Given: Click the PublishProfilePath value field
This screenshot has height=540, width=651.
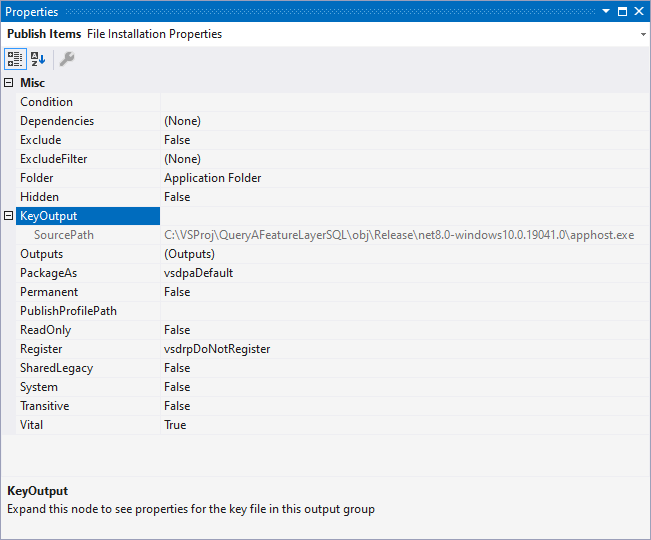Looking at the screenshot, I should point(400,311).
